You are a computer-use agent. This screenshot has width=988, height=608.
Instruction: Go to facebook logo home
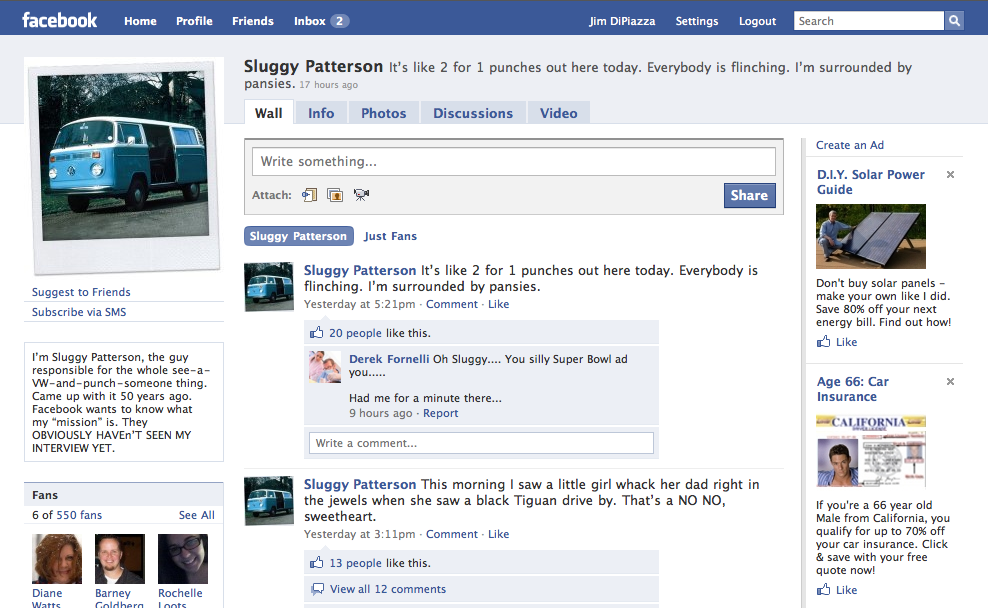(x=60, y=20)
